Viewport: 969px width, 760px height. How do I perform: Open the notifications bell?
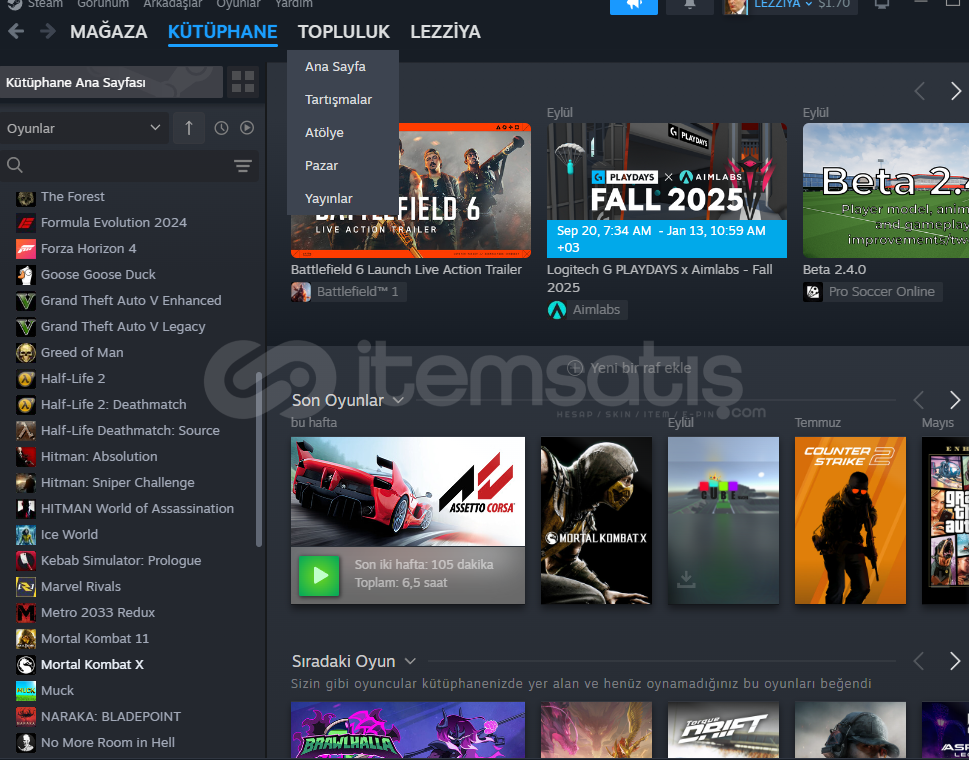(690, 5)
